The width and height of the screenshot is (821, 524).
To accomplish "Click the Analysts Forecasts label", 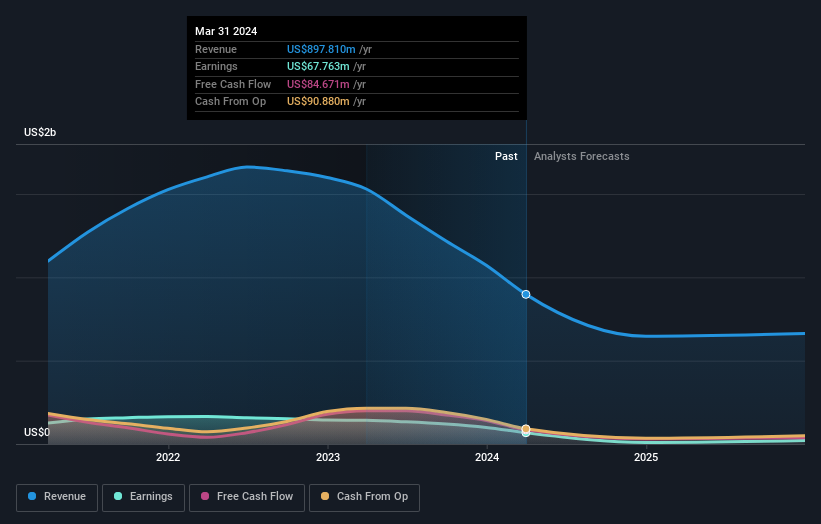I will click(582, 157).
